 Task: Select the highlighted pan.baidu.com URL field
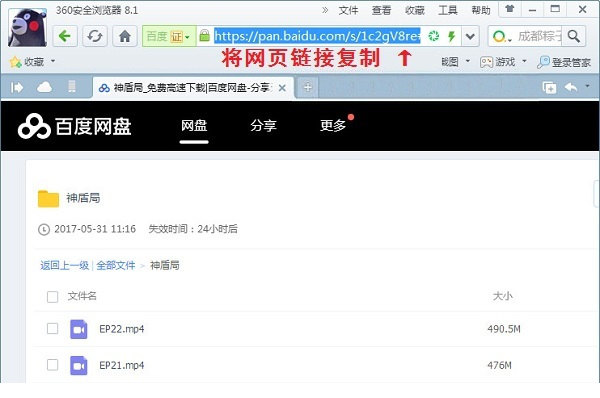pos(317,36)
